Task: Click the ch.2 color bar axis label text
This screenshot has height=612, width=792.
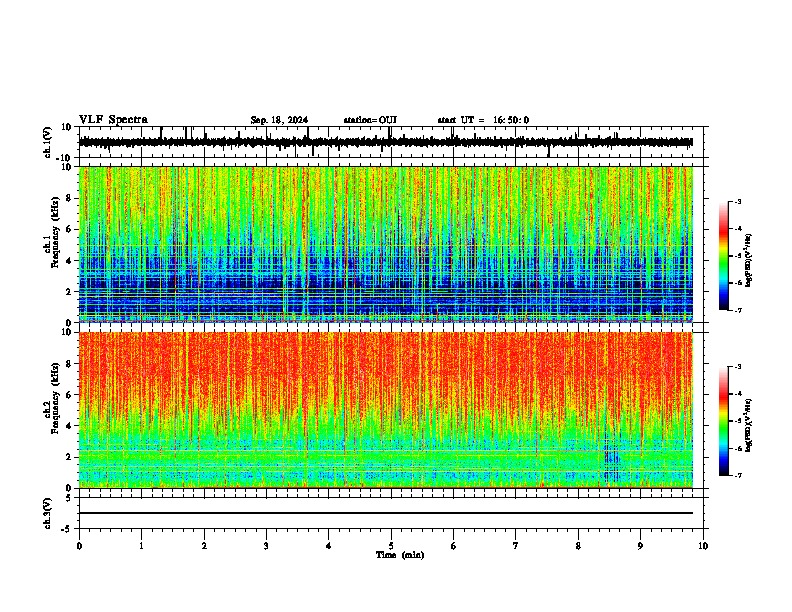Action: [749, 425]
